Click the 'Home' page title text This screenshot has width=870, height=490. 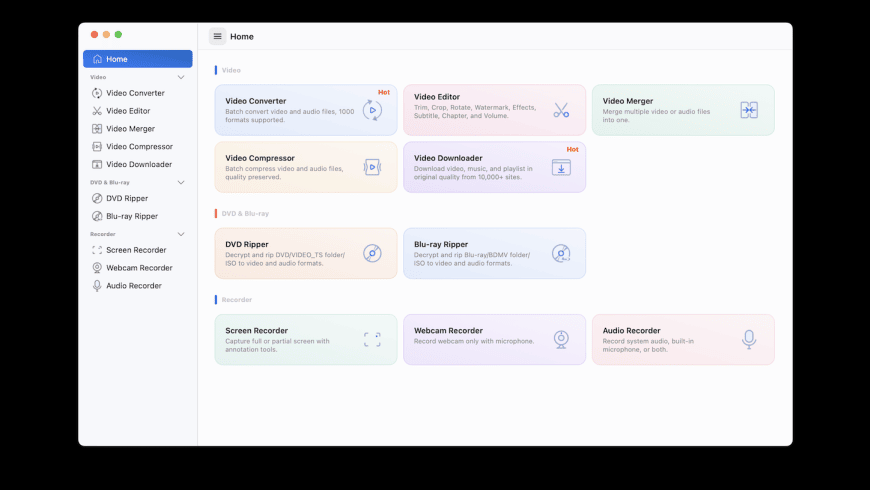click(242, 37)
